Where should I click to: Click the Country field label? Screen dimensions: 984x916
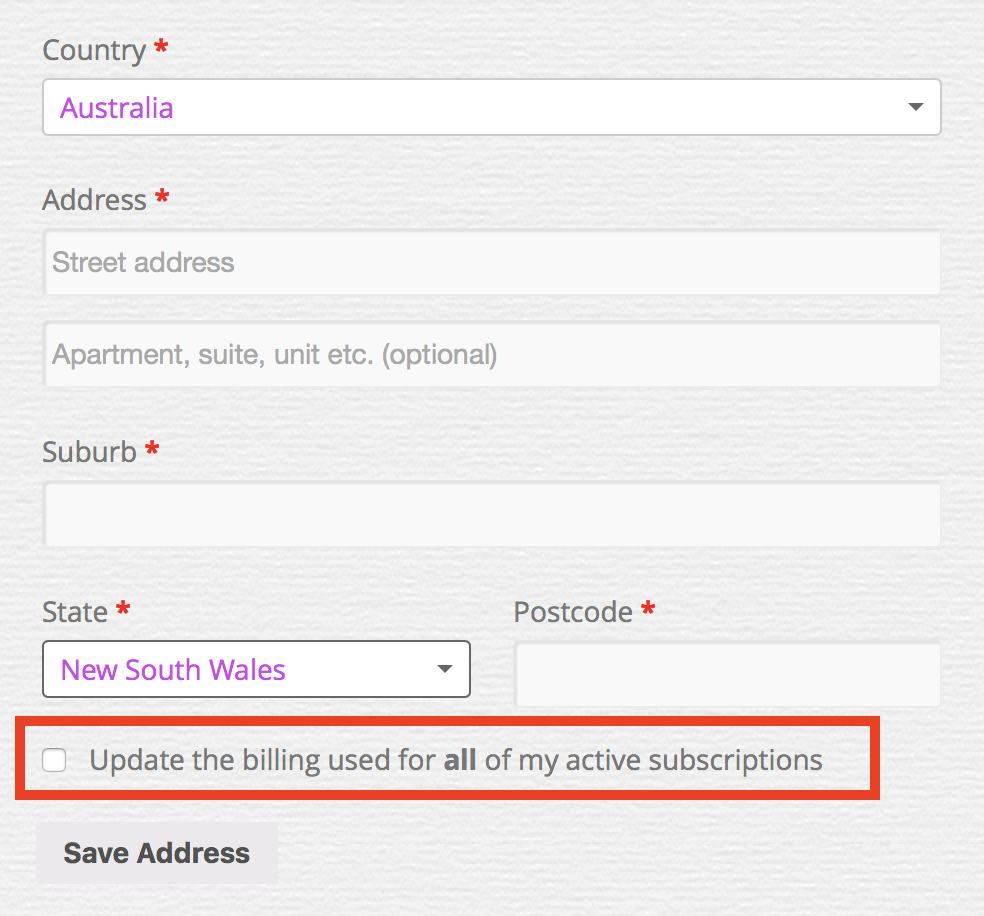click(94, 50)
